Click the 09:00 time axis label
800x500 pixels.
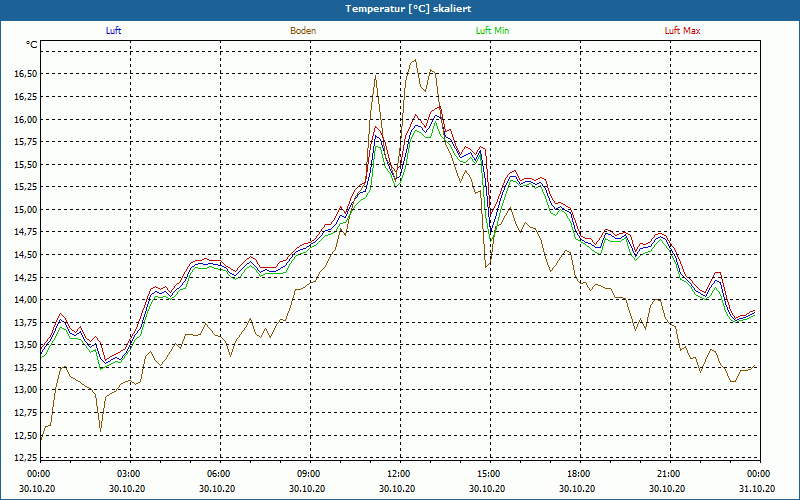point(309,474)
